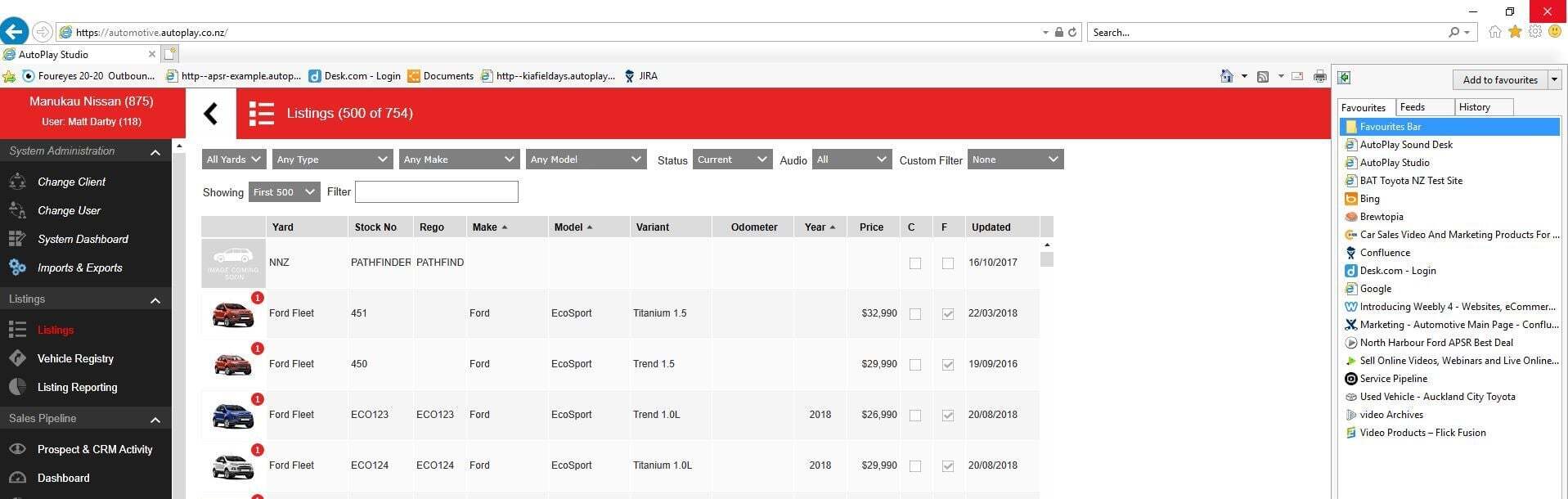Open the All Yards dropdown
1568x499 pixels.
pyautogui.click(x=234, y=160)
